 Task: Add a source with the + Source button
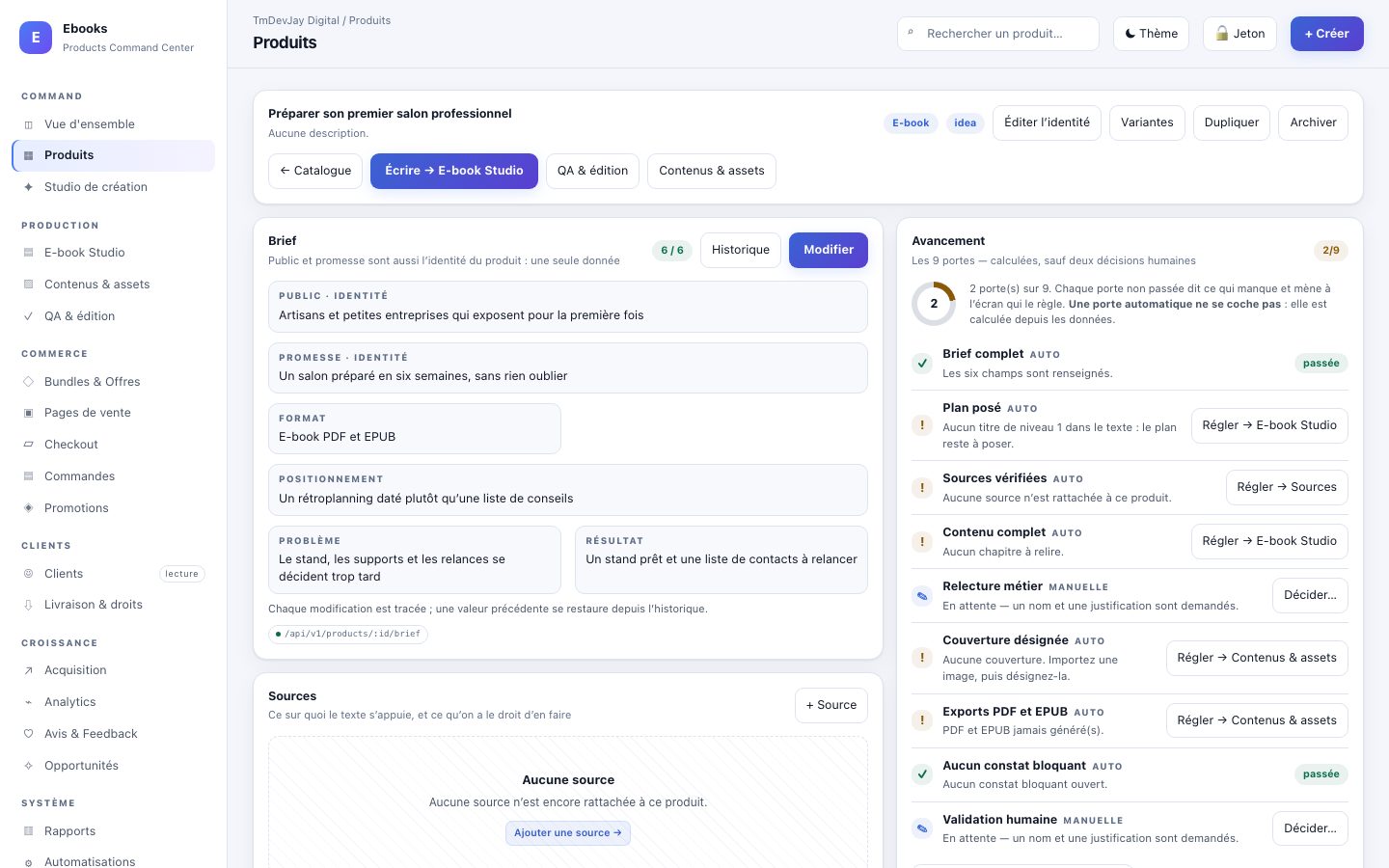coord(831,705)
